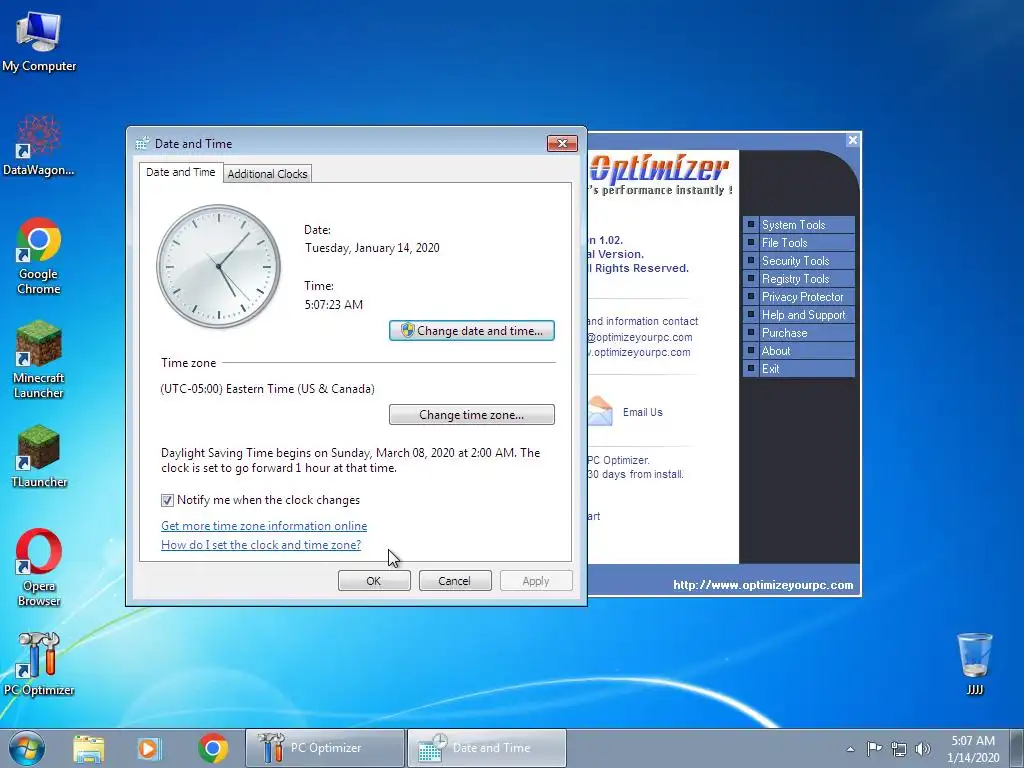Screen dimensions: 1024x768
Task: Click the 5:07:23 AM time text
Action: (x=334, y=304)
